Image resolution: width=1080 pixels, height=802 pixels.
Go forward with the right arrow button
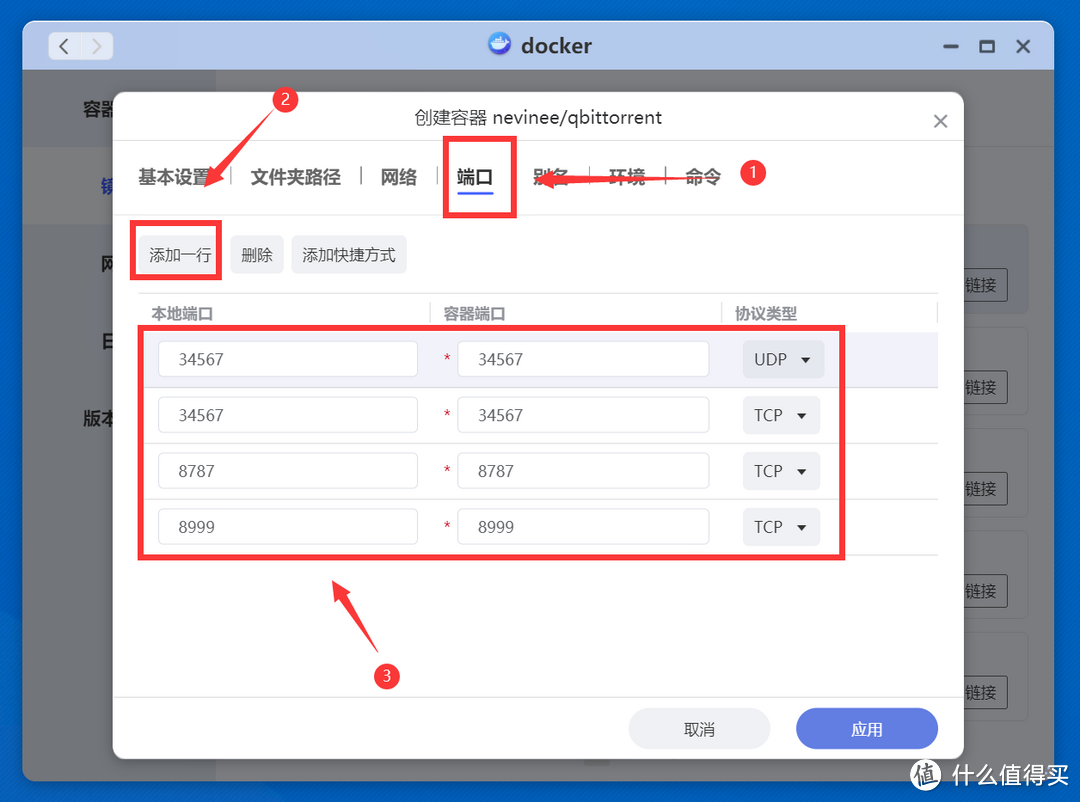[97, 46]
